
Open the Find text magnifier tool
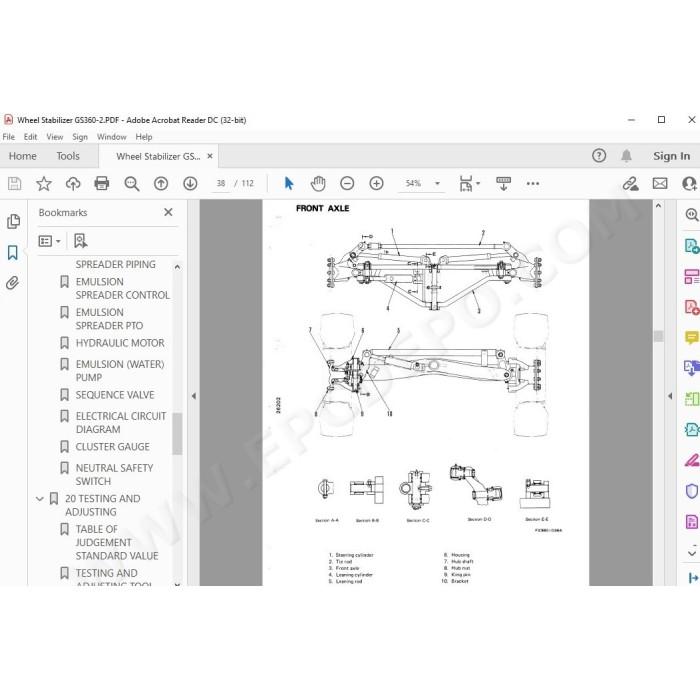point(132,183)
